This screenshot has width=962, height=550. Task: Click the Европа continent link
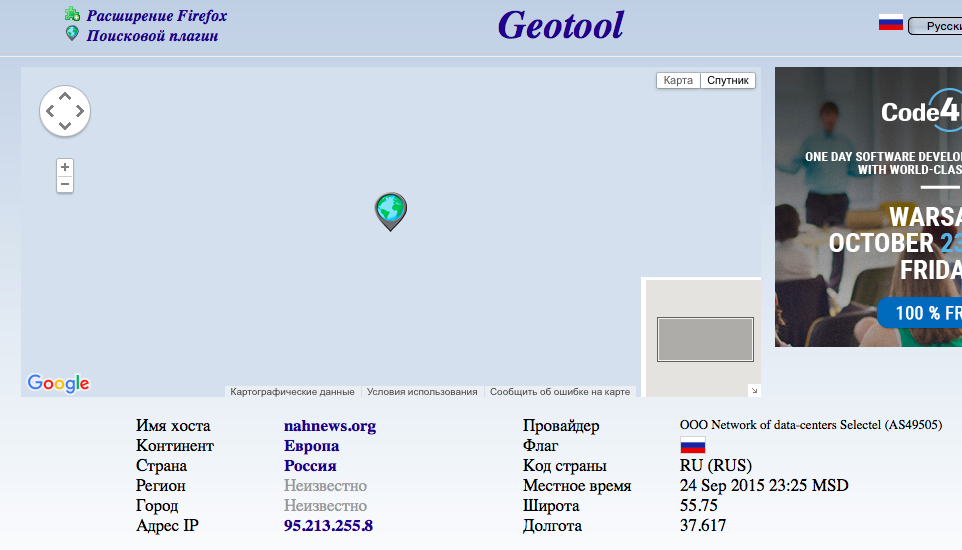pos(311,446)
